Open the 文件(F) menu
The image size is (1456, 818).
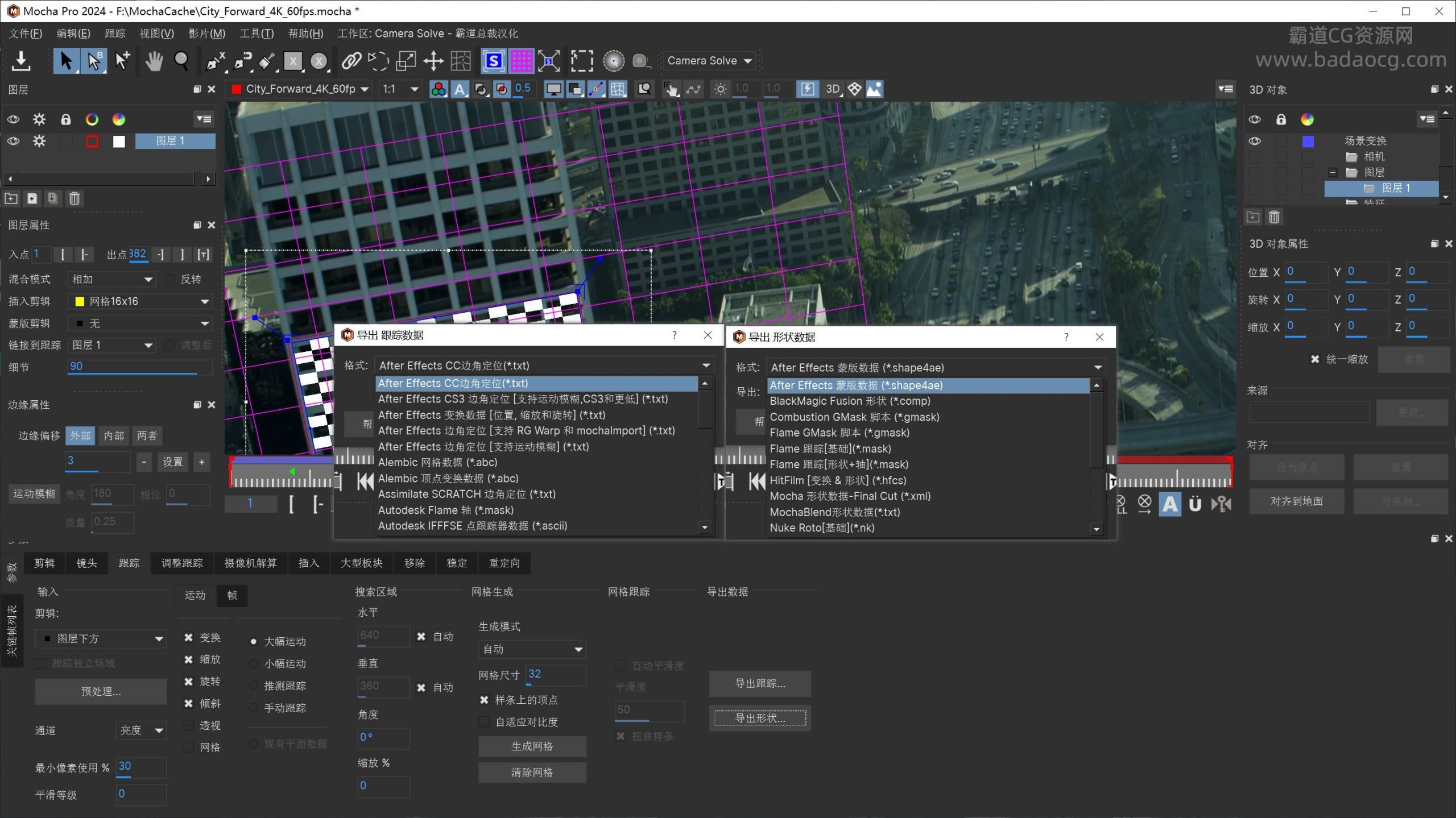[26, 34]
